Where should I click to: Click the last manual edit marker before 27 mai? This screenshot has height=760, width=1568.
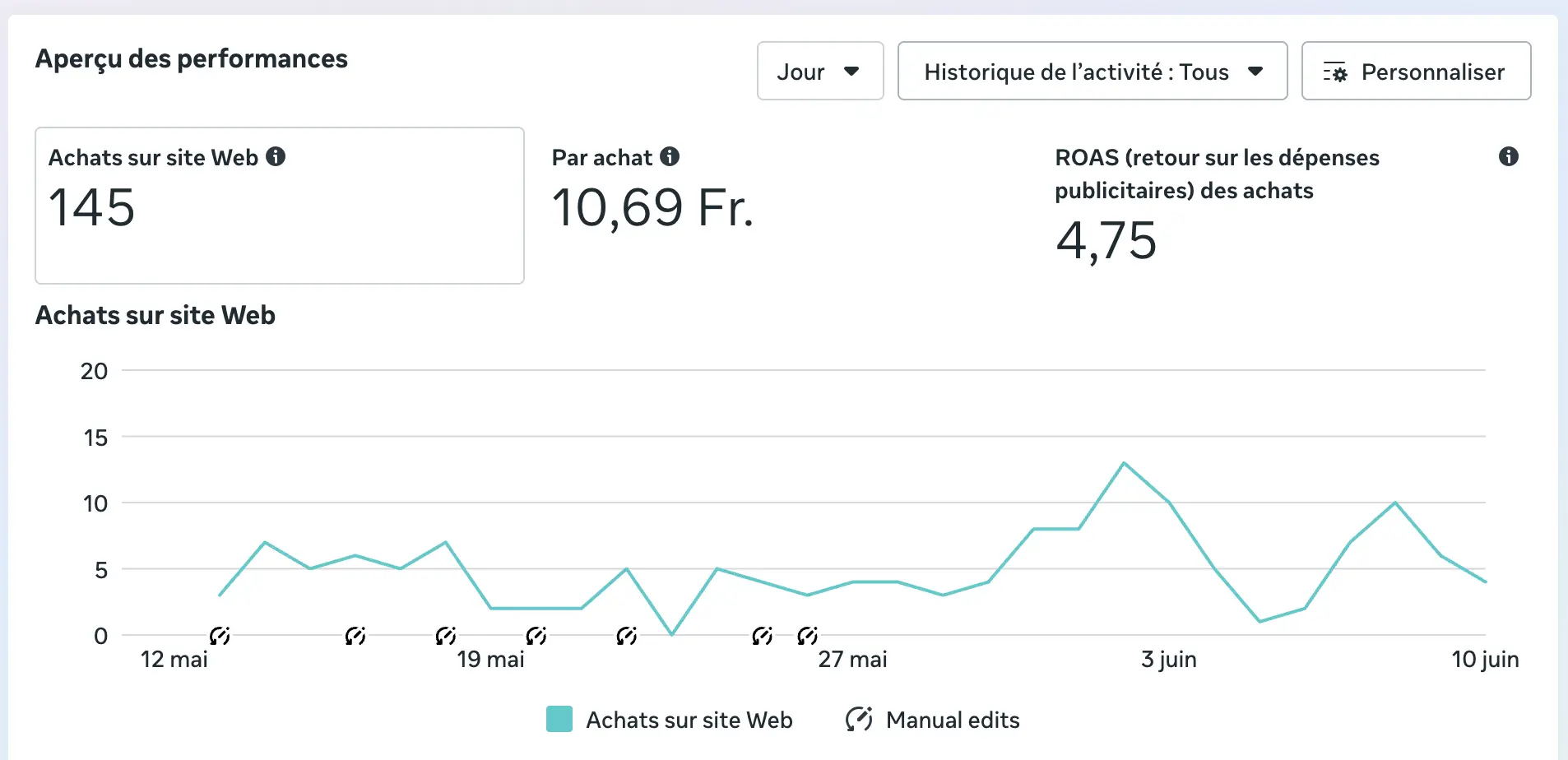(x=808, y=636)
